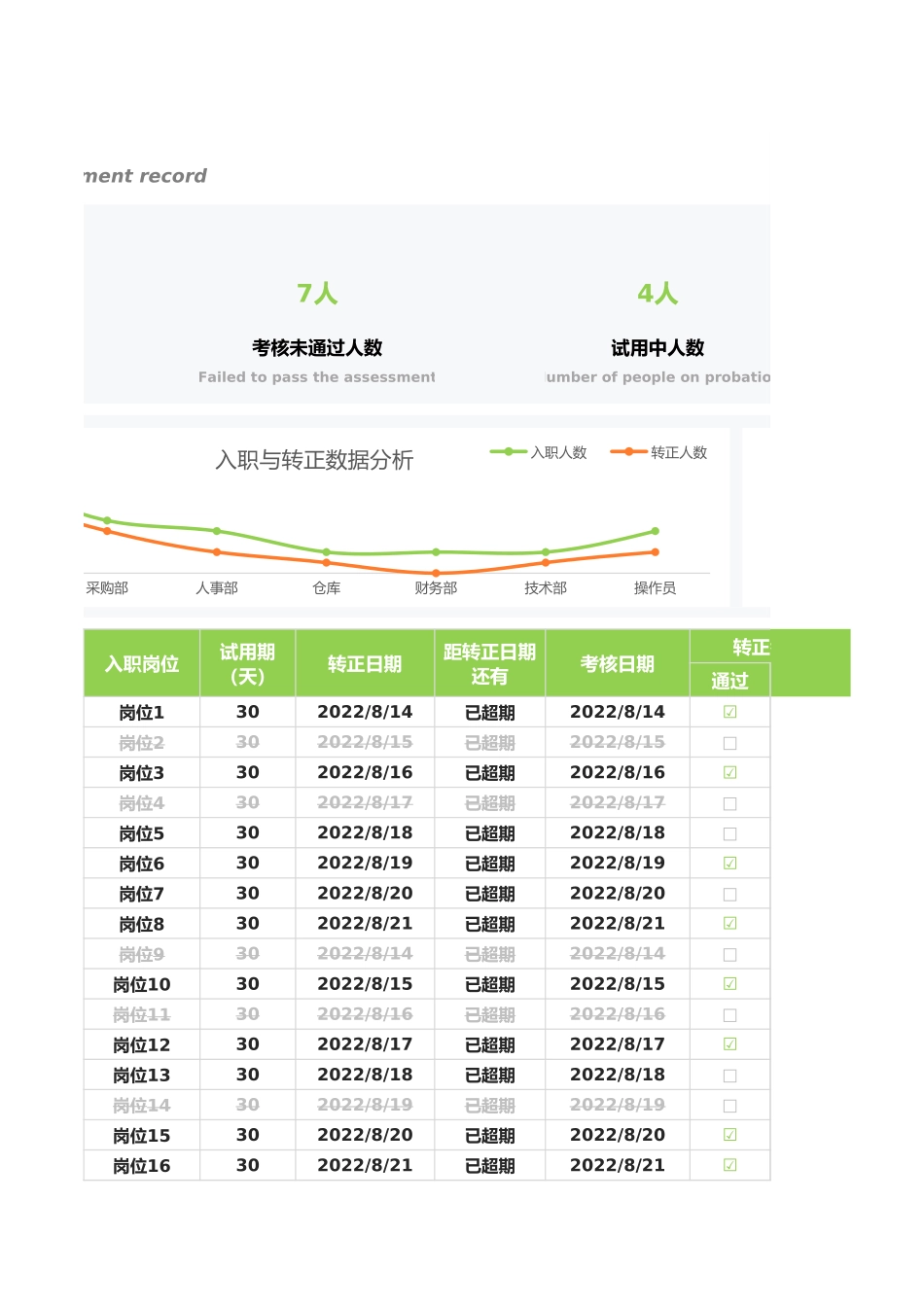This screenshot has width=924, height=1307.
Task: Click the 转正日期 cell for 岗位5
Action: pyautogui.click(x=365, y=833)
